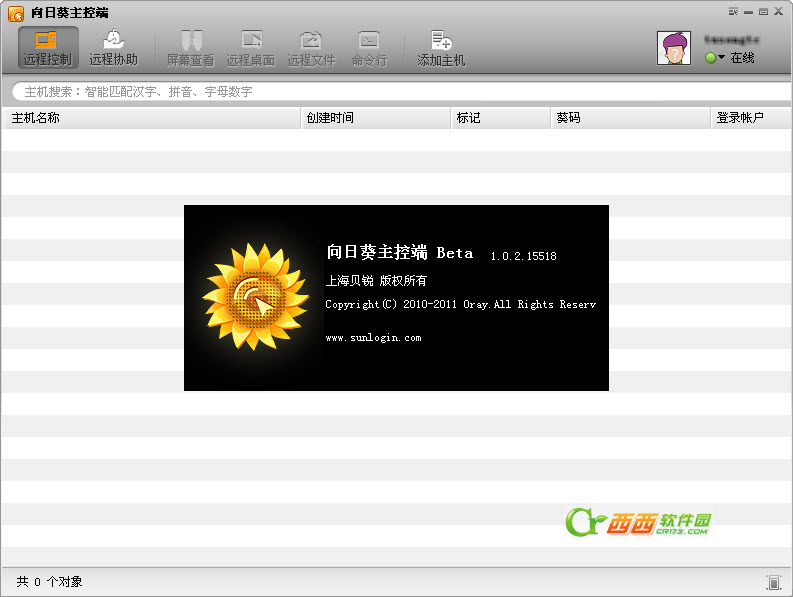Image resolution: width=793 pixels, height=597 pixels.
Task: Click 添加主机 to add a host
Action: click(441, 49)
